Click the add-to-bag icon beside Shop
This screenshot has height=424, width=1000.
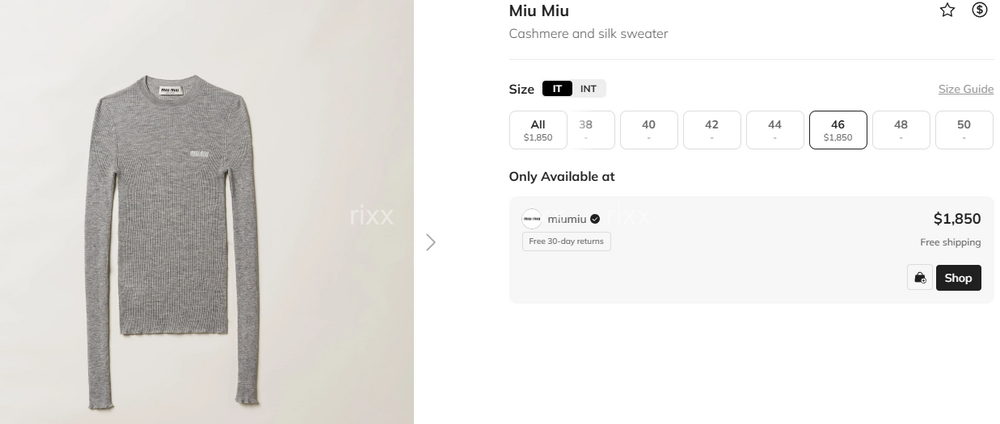[919, 278]
